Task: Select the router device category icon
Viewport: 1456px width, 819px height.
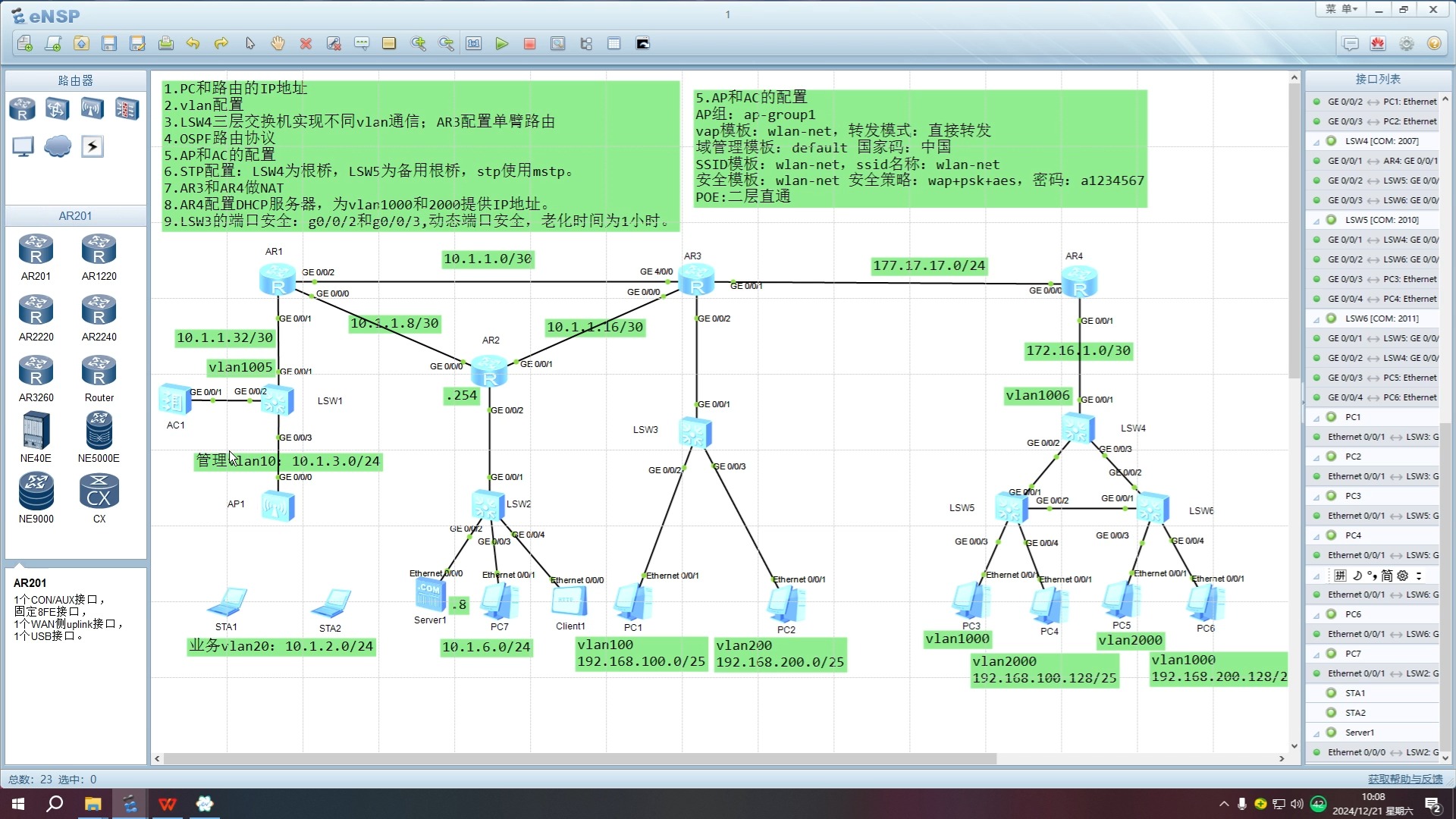Action: pos(22,108)
